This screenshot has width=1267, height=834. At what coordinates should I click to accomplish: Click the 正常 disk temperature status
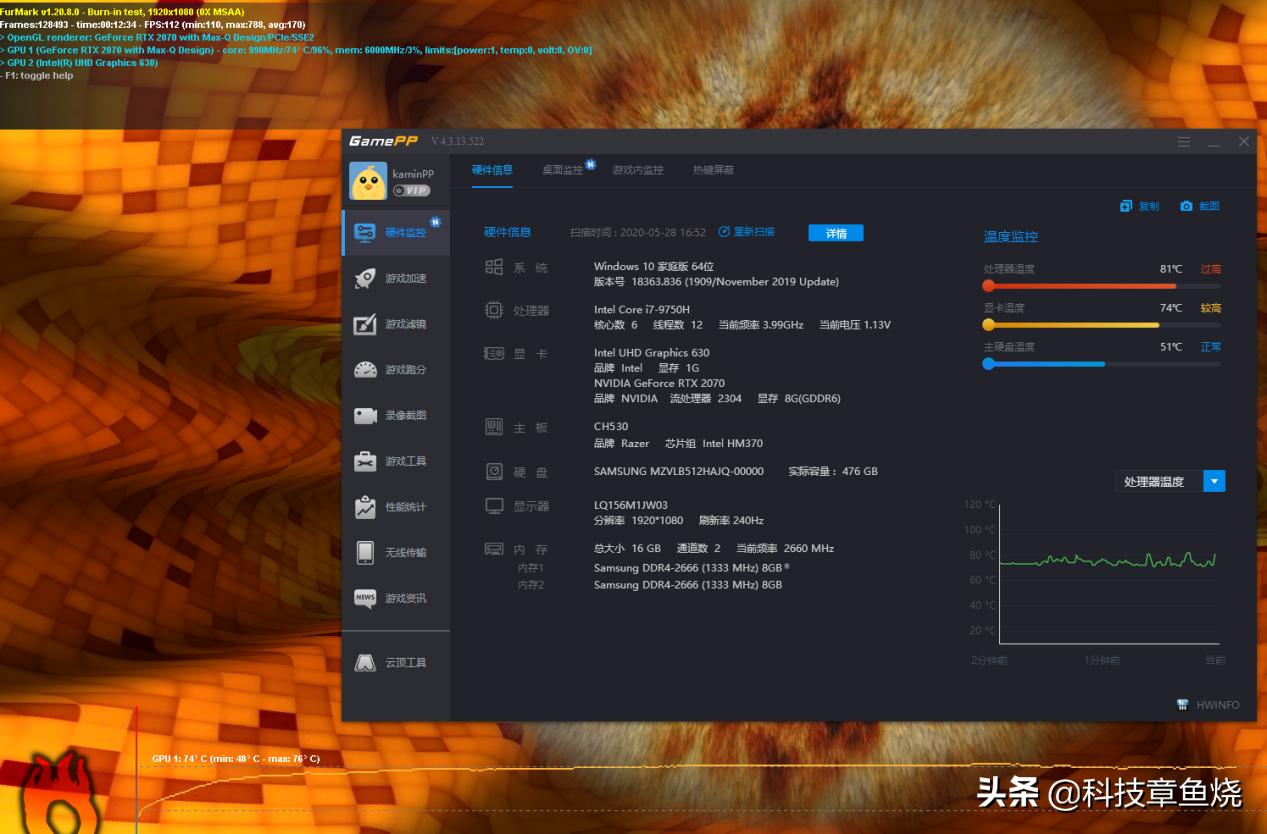[1211, 347]
